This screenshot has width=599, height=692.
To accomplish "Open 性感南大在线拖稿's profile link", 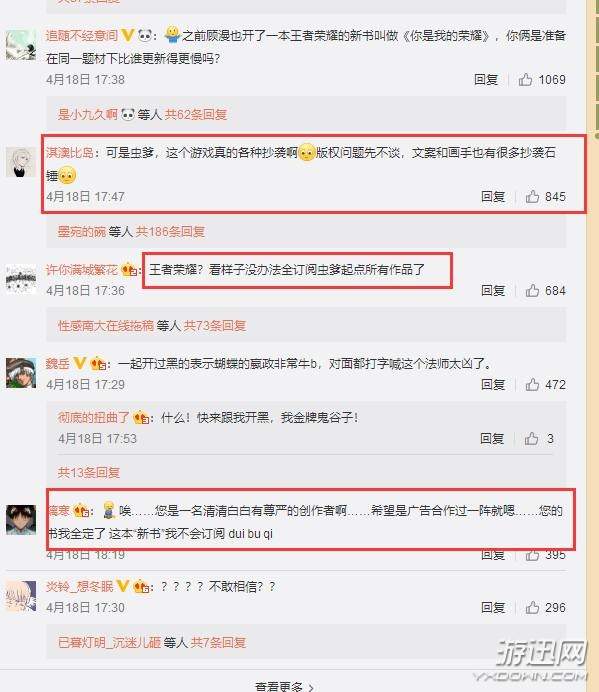I will pyautogui.click(x=105, y=326).
